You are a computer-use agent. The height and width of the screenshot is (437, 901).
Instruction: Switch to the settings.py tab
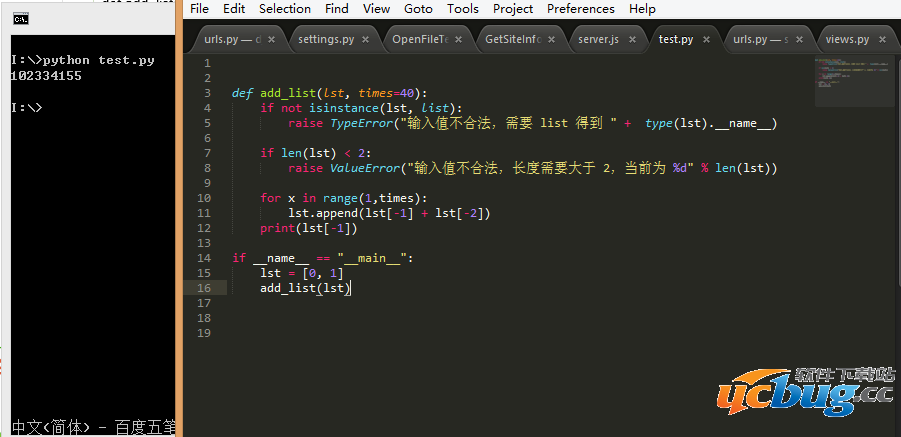click(x=325, y=40)
